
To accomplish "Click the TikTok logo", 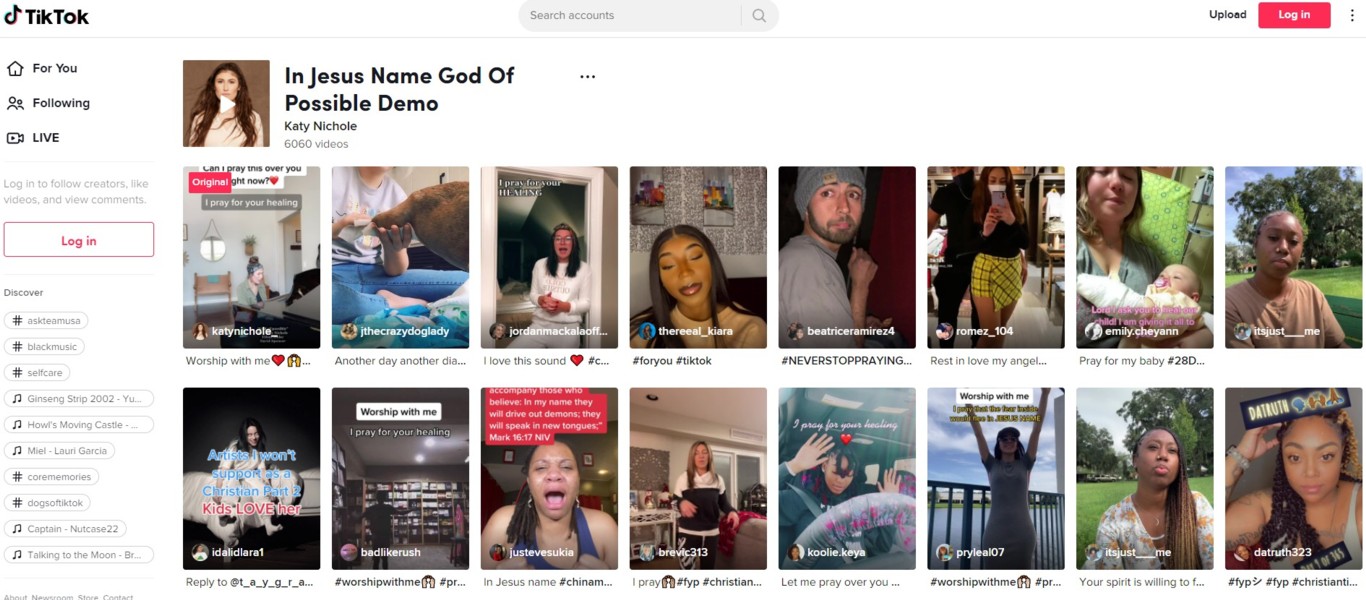I will [47, 16].
